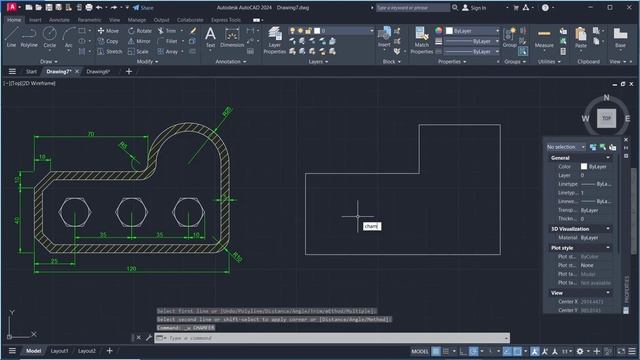Toggle Clean Screen in status bar
Screen dimensions: 640x360
tap(621, 351)
